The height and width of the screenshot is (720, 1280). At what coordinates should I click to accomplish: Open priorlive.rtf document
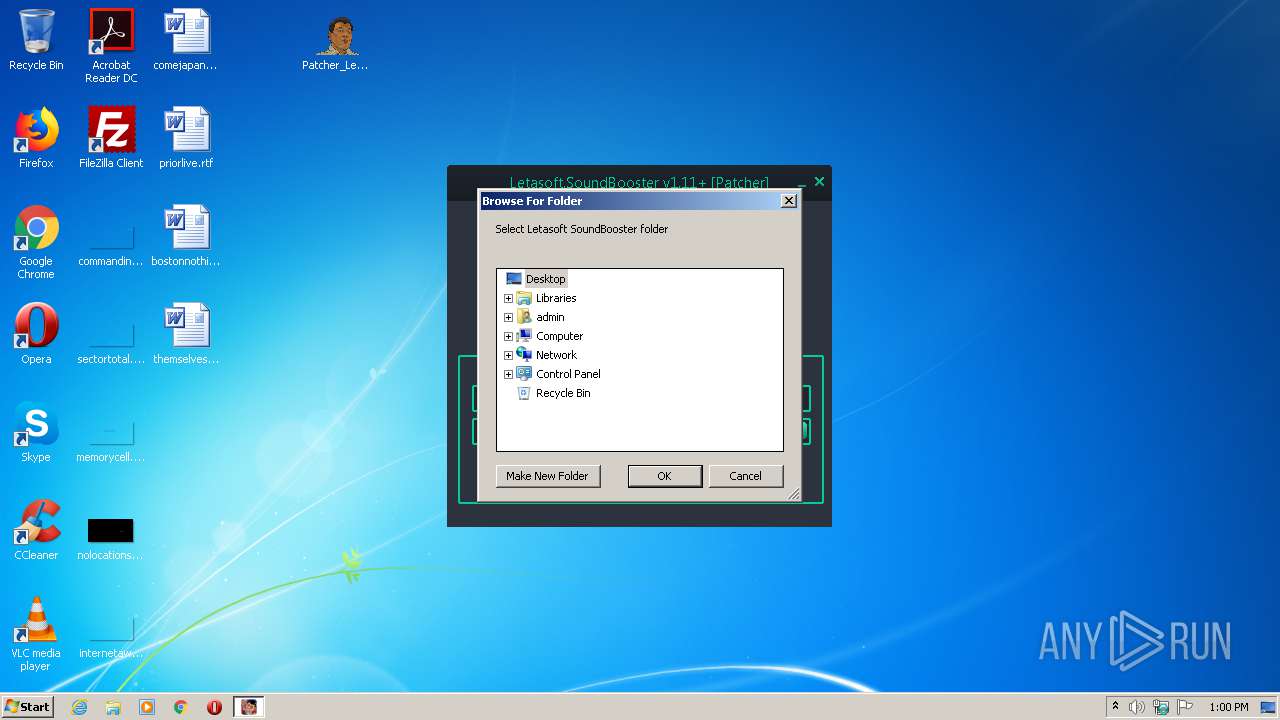(186, 138)
